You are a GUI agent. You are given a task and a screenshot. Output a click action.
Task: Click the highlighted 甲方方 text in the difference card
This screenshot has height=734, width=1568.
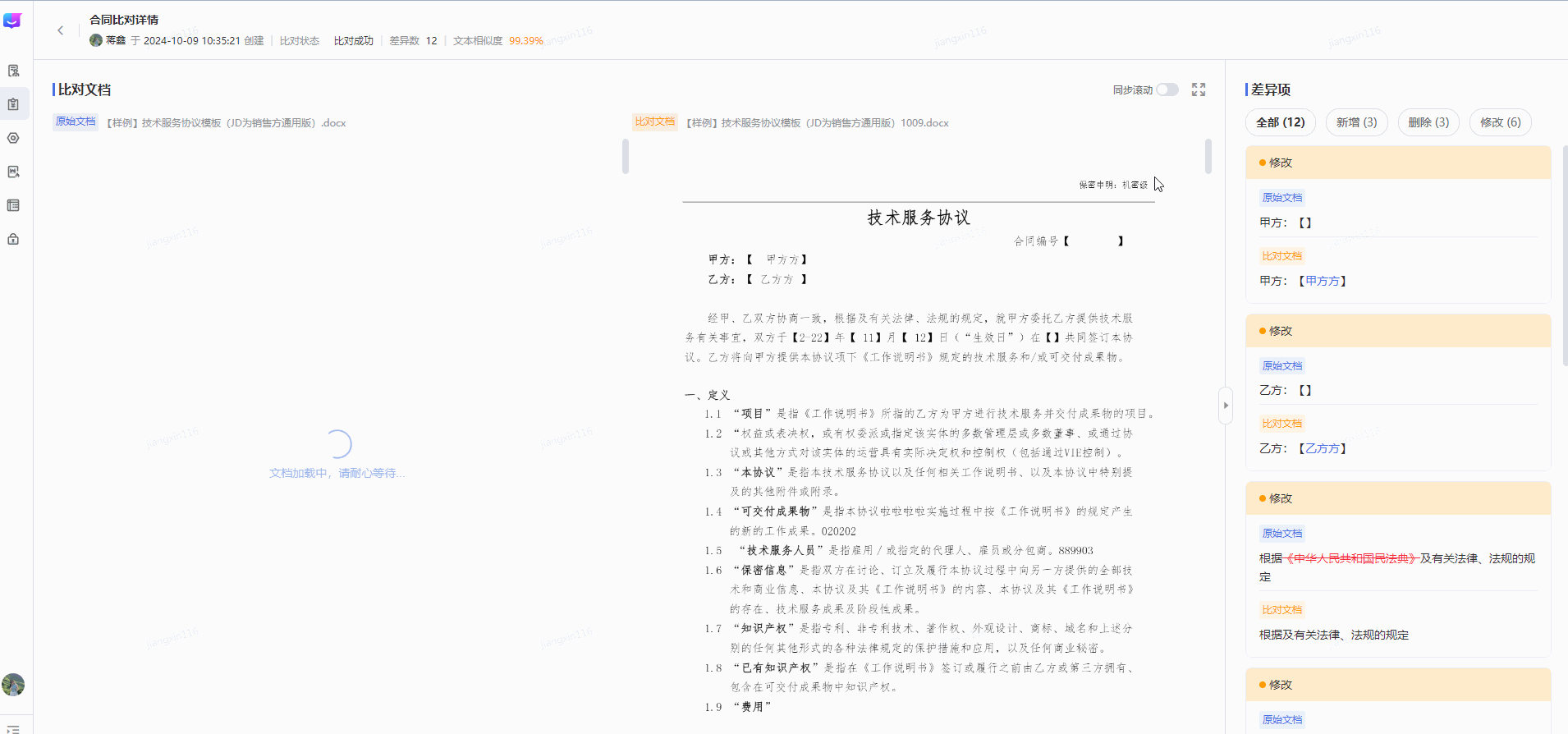tap(1323, 281)
